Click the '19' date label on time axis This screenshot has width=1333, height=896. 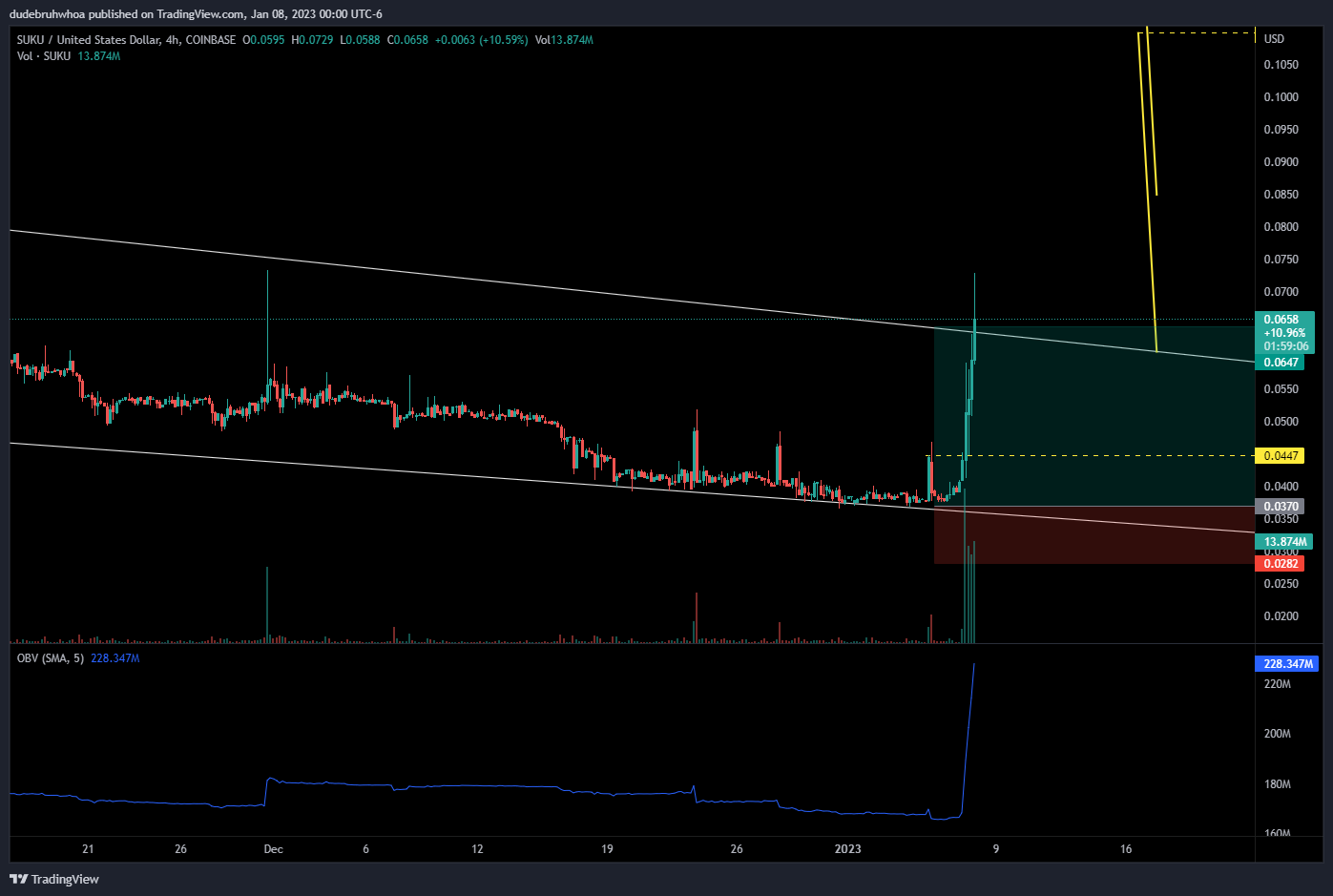[607, 849]
